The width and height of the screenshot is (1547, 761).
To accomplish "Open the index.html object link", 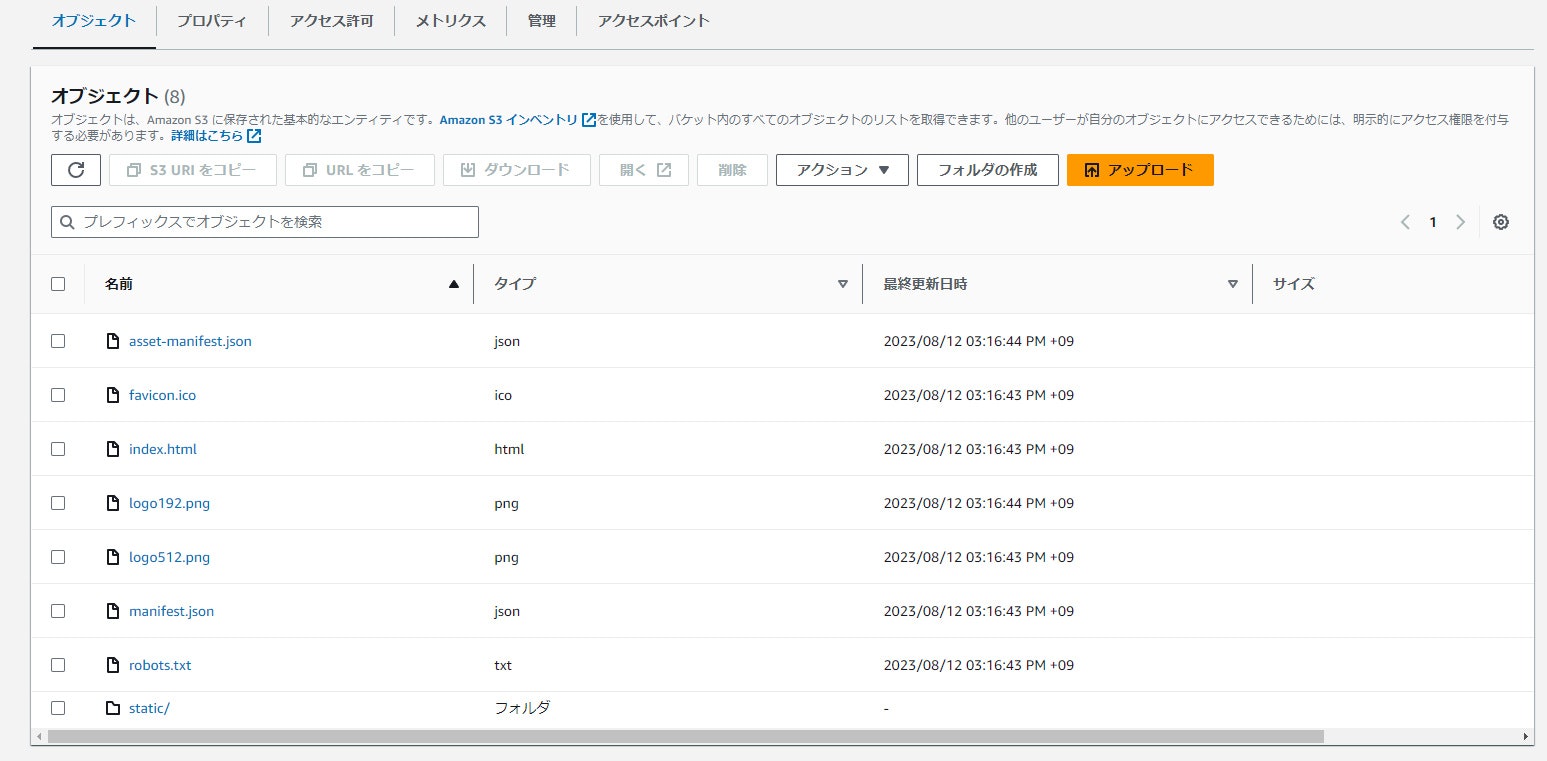I will coord(163,449).
